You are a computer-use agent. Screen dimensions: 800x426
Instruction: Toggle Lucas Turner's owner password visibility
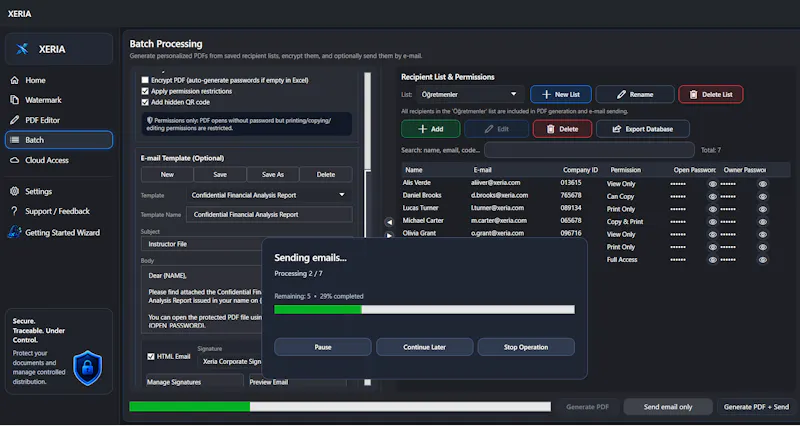point(762,209)
